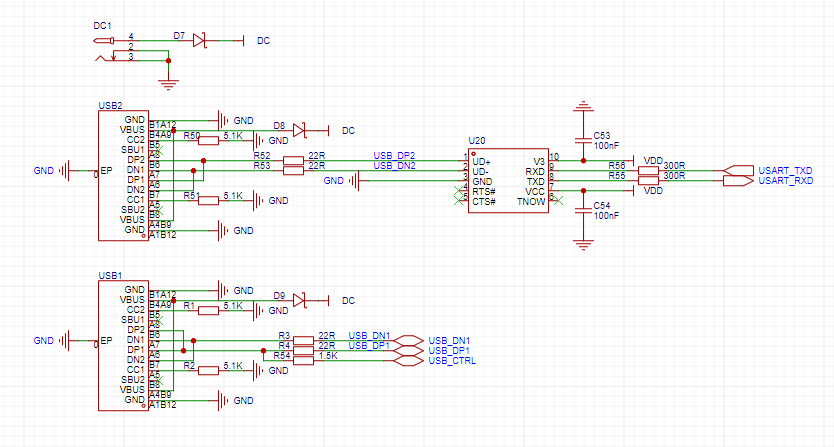
Task: Select resistor R51 symbol
Action: pos(208,200)
